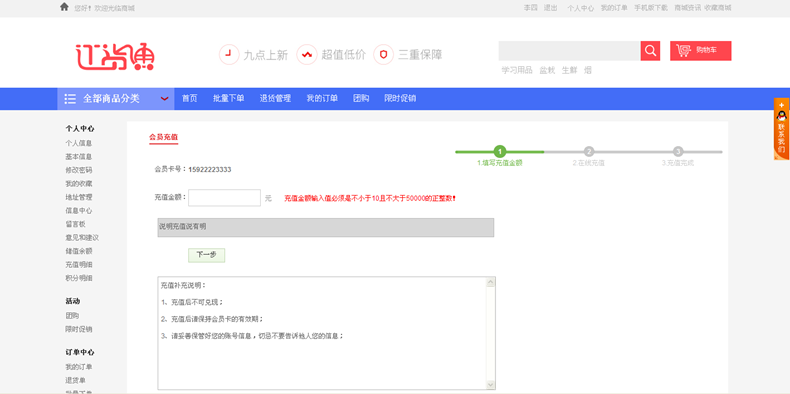
Task: Click the 商城资讯 link
Action: tap(688, 8)
